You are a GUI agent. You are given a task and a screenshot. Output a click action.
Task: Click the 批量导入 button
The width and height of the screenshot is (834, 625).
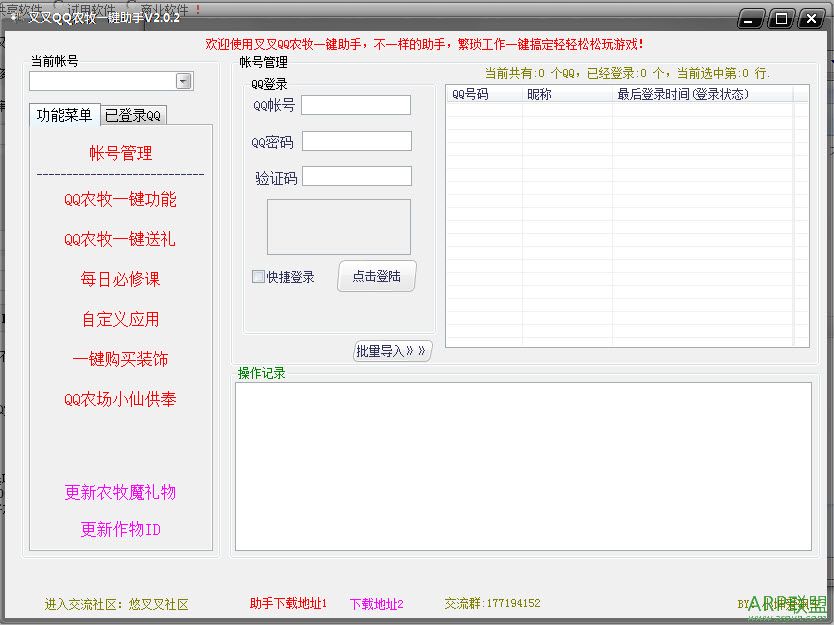[x=392, y=351]
